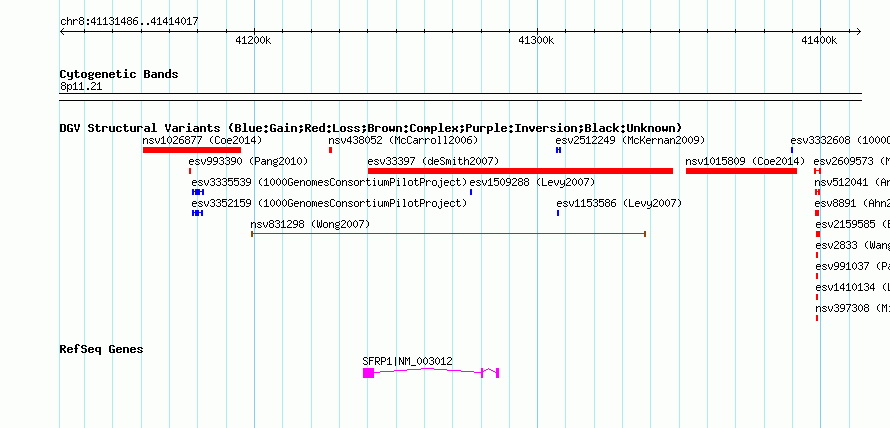Click the red mark under esv993390

pyautogui.click(x=190, y=171)
